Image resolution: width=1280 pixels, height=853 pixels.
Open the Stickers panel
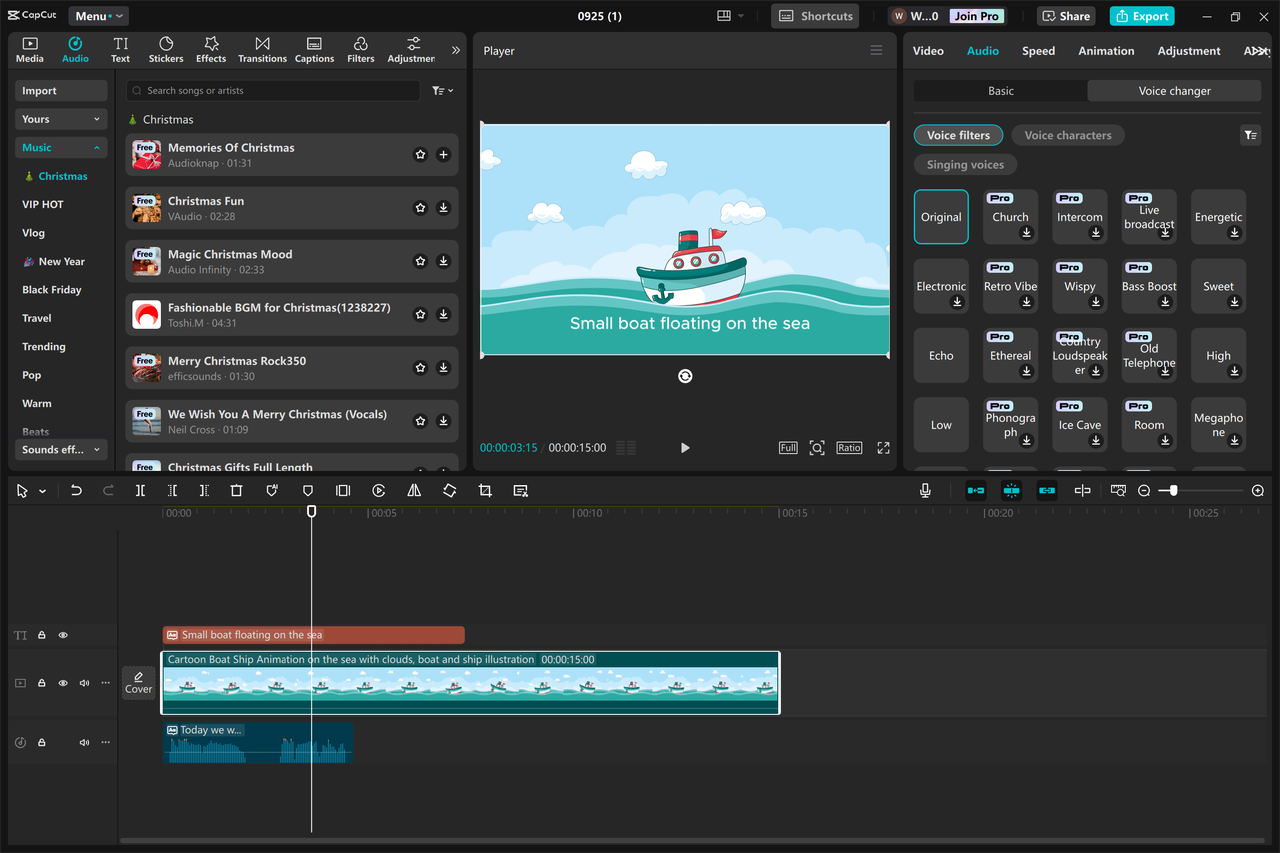click(x=165, y=49)
